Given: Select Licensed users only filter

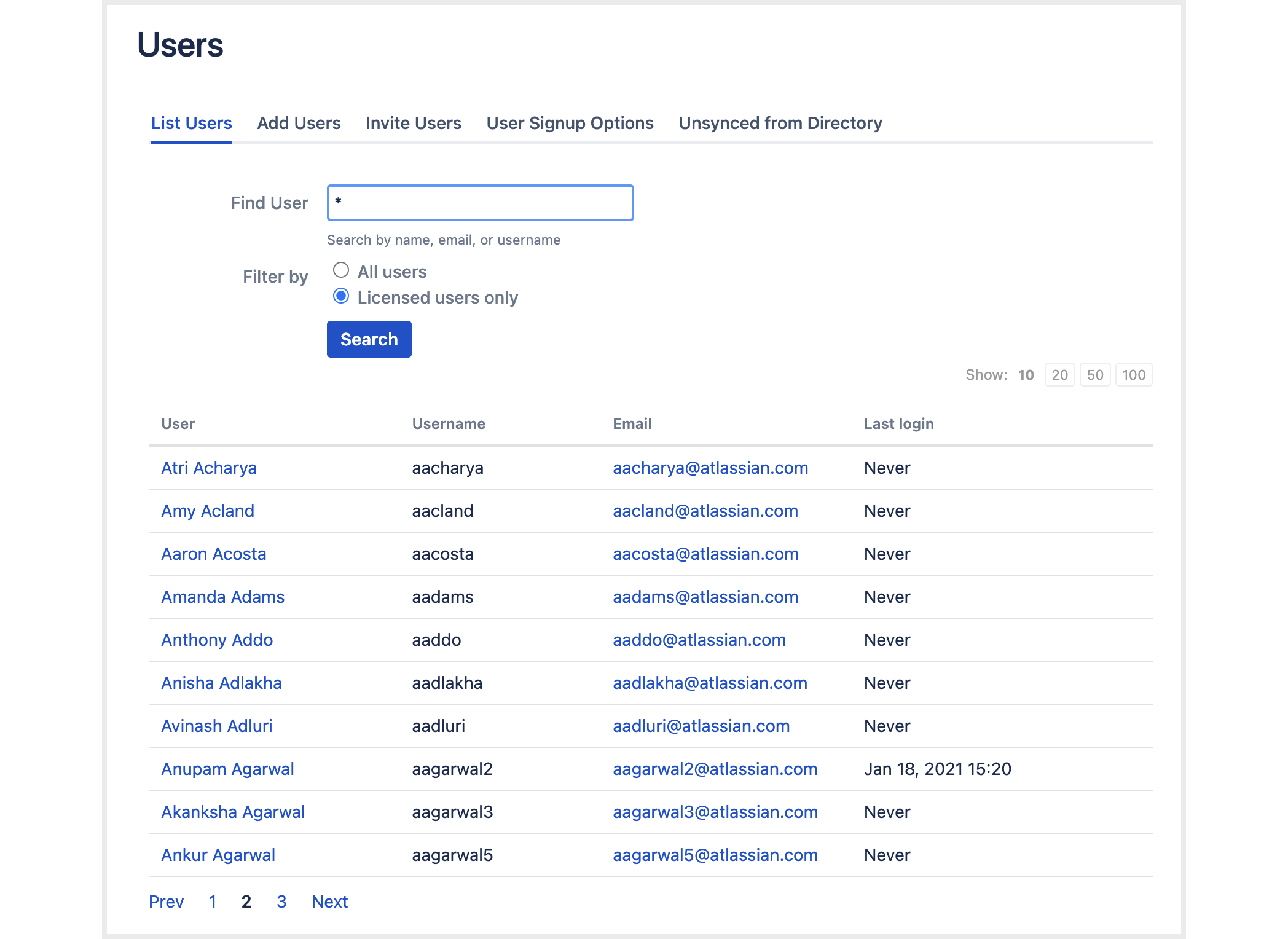Looking at the screenshot, I should click(x=341, y=296).
